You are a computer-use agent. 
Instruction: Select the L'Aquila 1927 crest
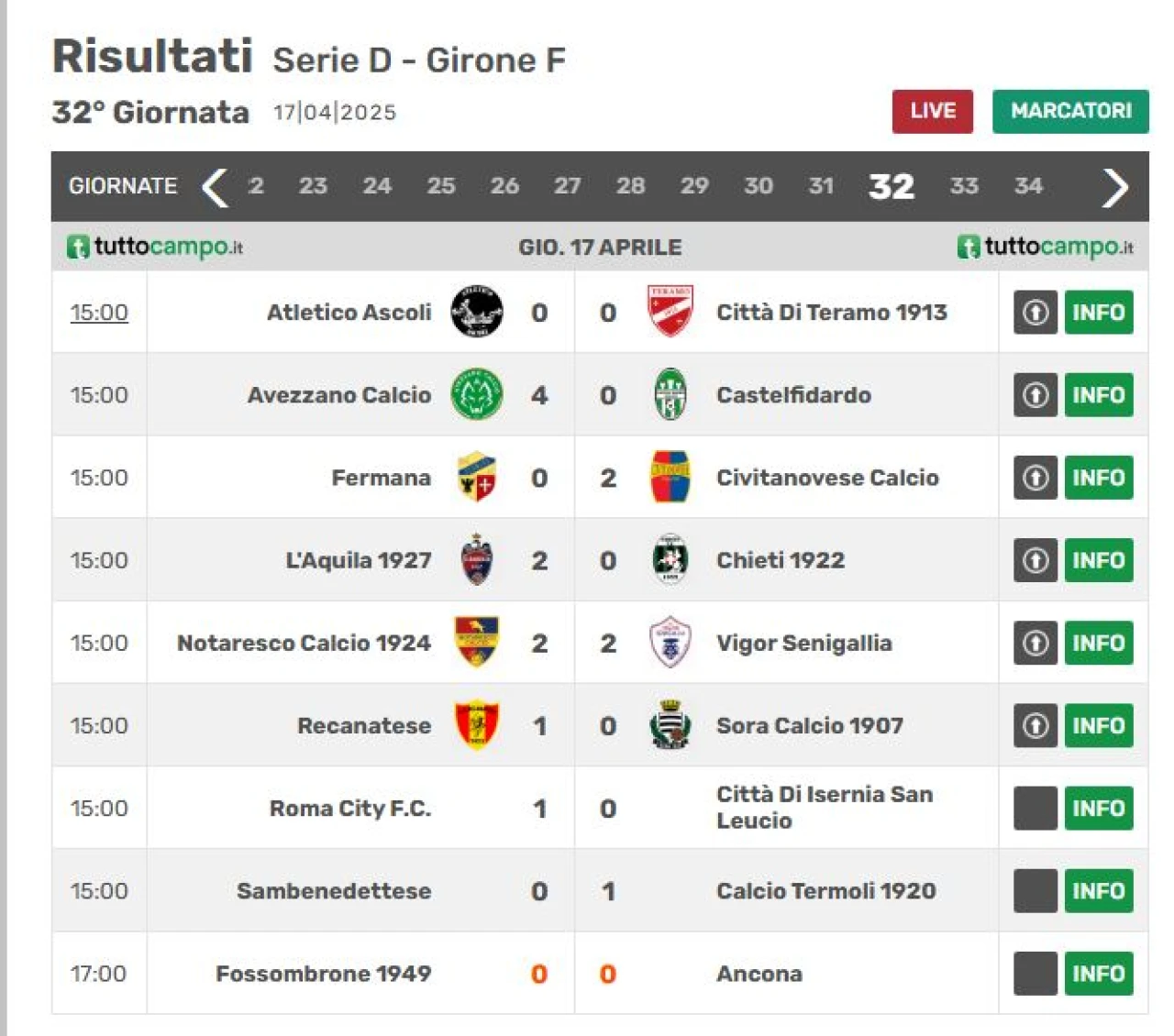[x=477, y=559]
